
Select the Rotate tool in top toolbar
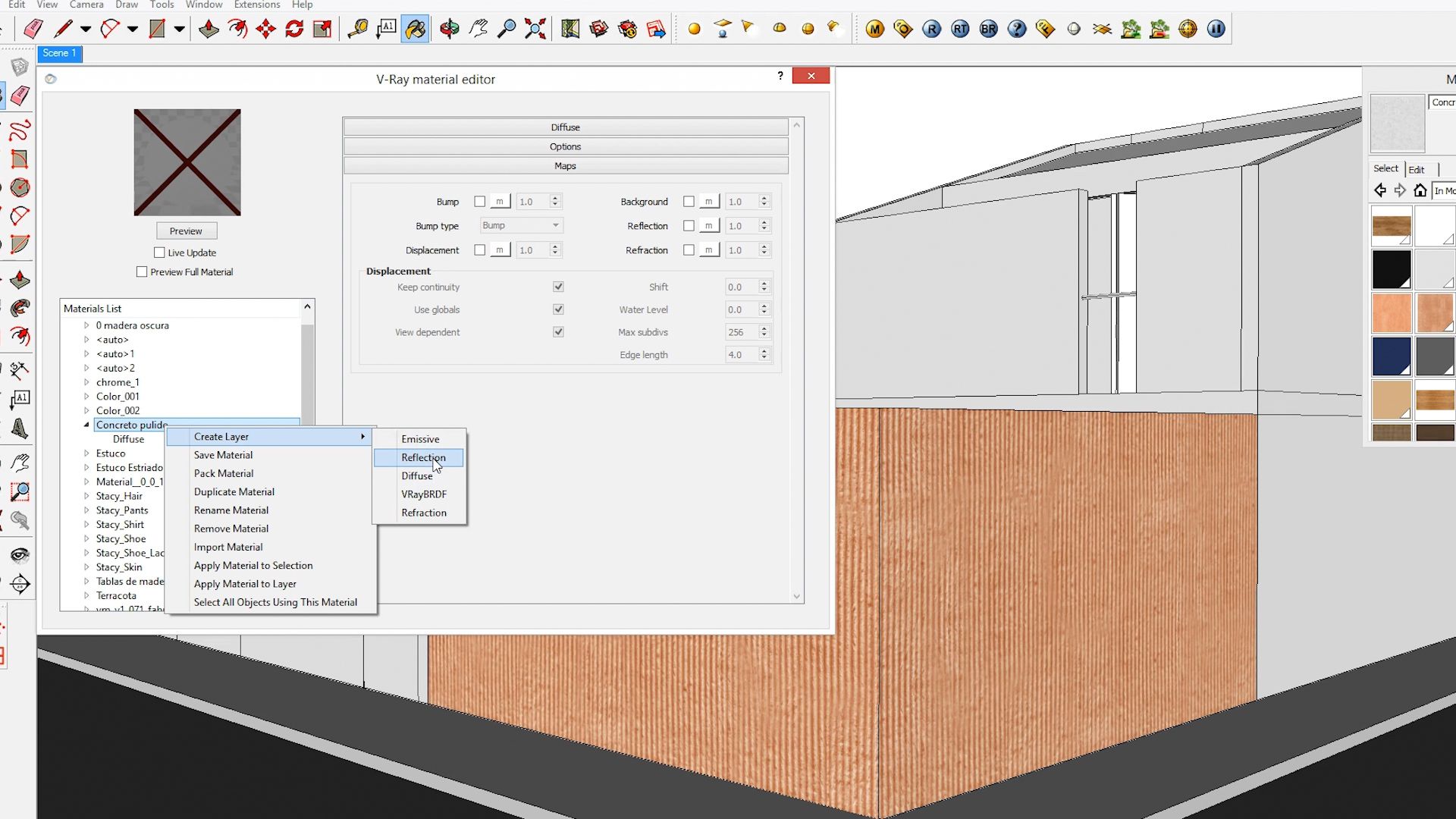[294, 29]
